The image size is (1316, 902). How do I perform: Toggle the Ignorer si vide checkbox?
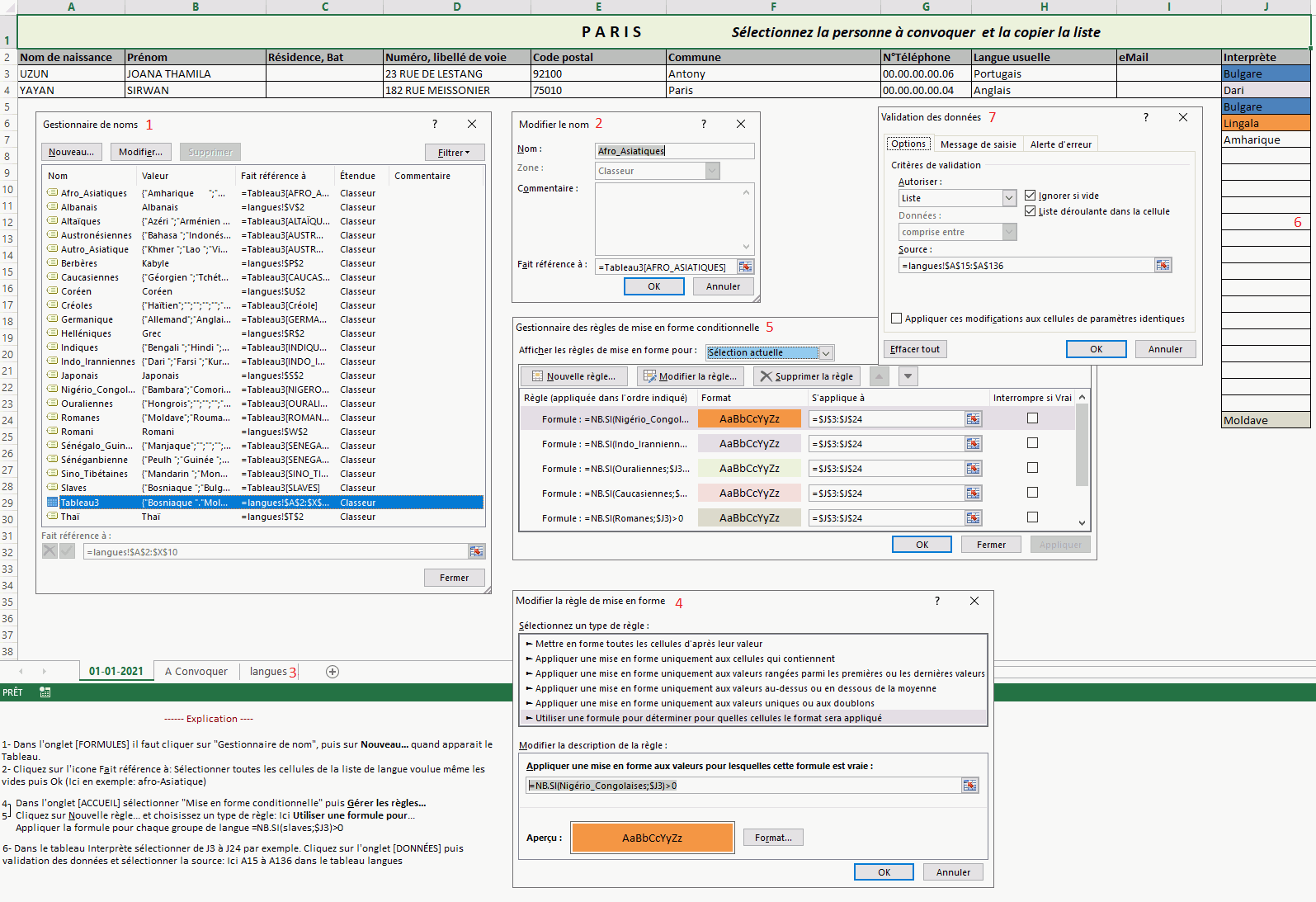[1030, 196]
